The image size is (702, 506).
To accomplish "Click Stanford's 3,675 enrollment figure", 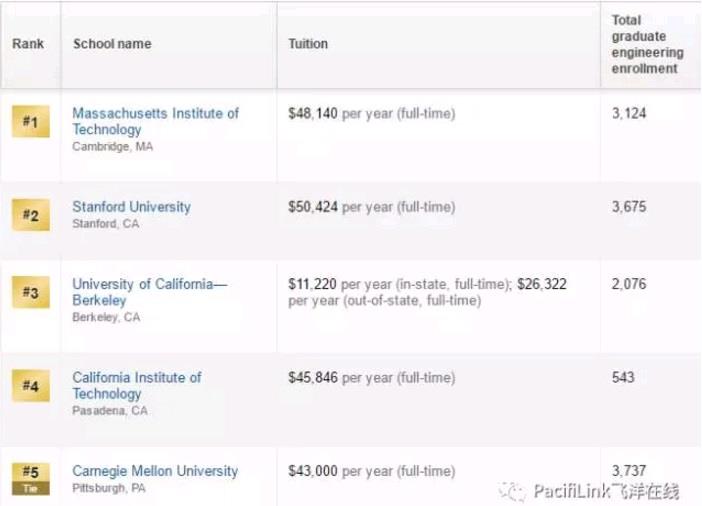I will [628, 207].
